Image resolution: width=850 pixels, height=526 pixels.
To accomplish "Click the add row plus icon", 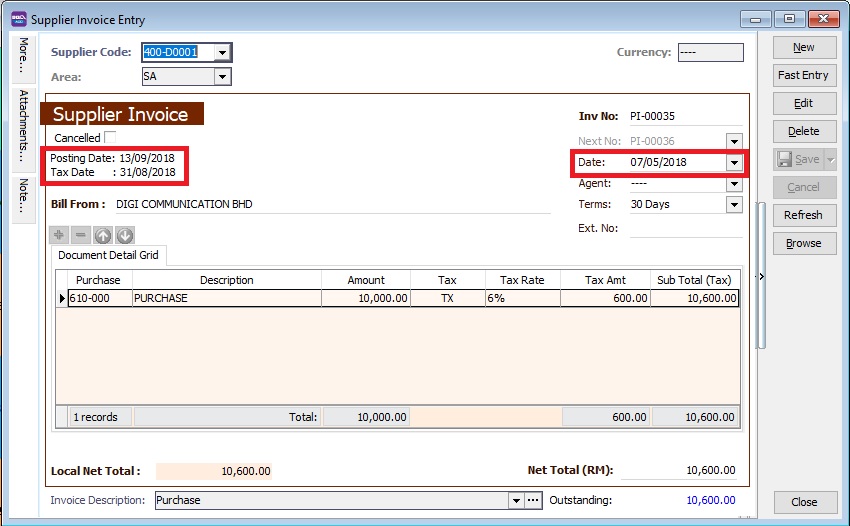I will coord(59,236).
